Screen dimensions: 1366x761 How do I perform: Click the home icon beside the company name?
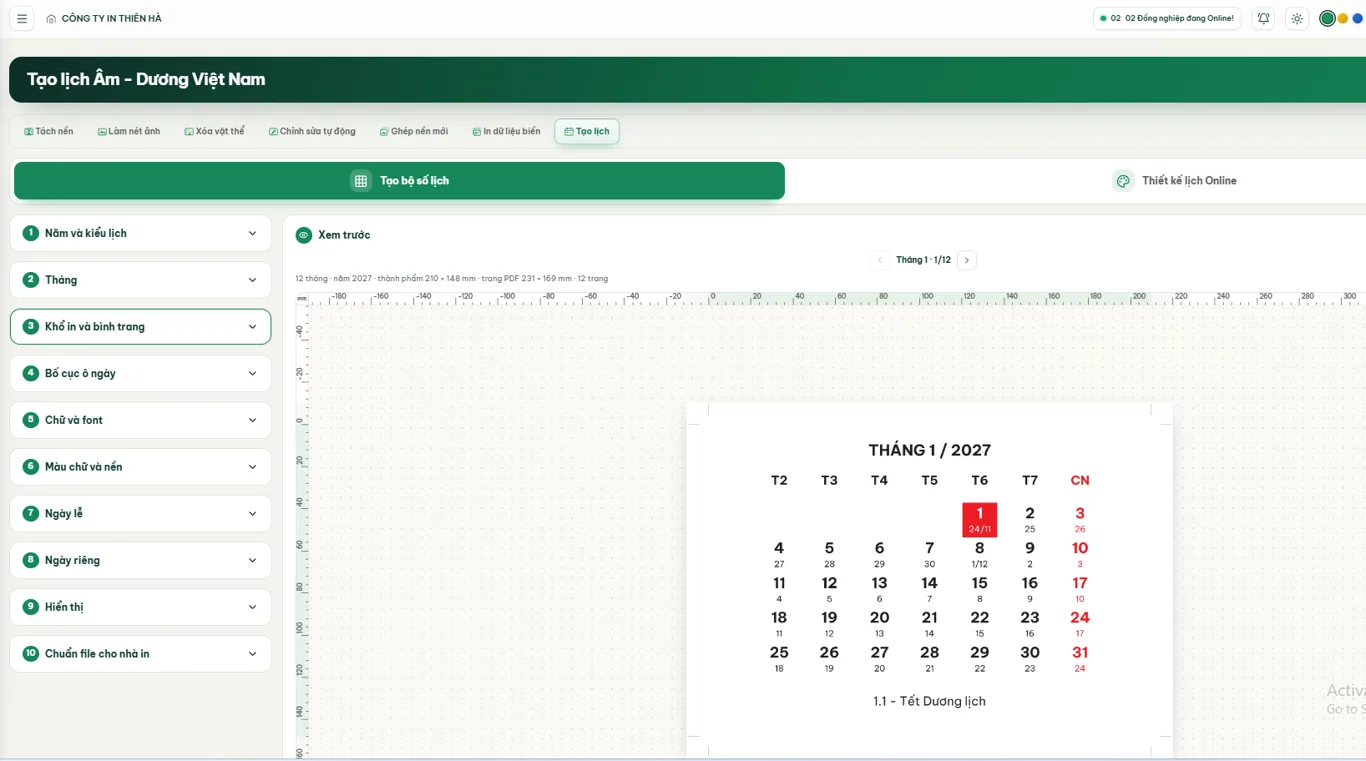(x=51, y=19)
